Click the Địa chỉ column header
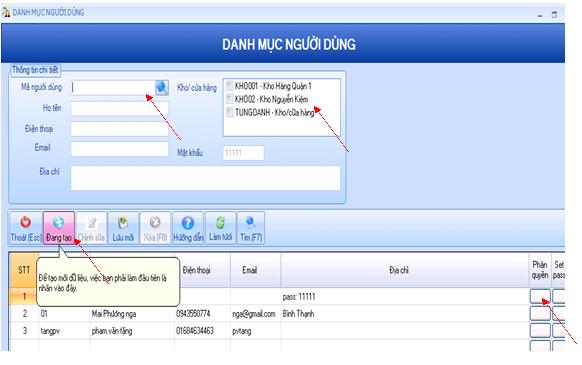 click(x=405, y=270)
